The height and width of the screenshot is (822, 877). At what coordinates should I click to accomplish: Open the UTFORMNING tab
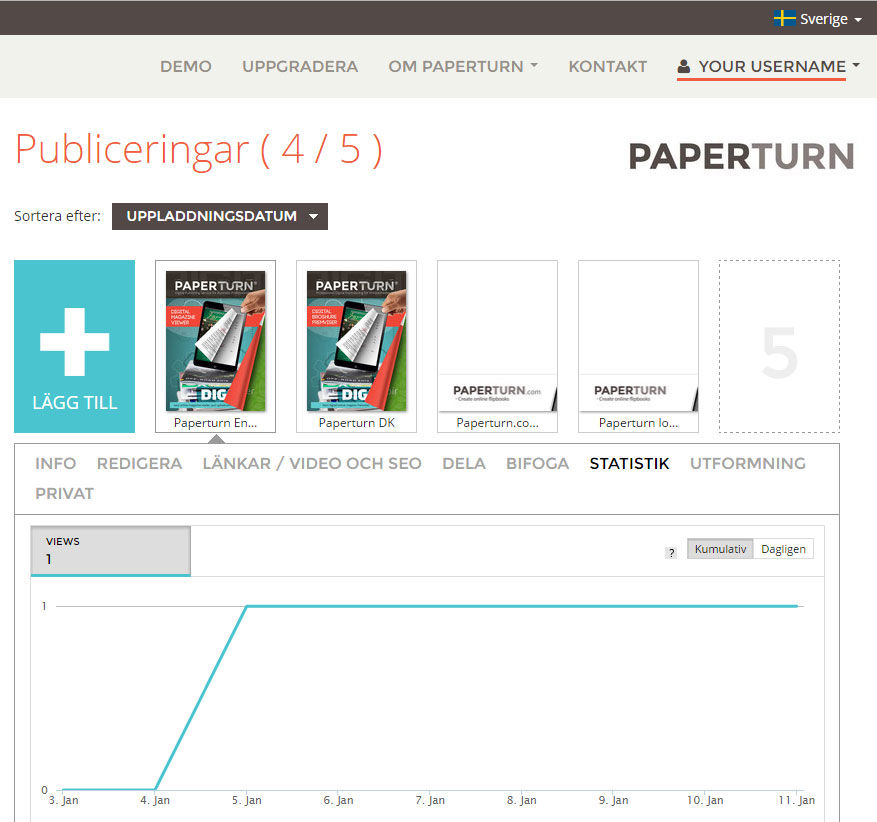point(748,464)
